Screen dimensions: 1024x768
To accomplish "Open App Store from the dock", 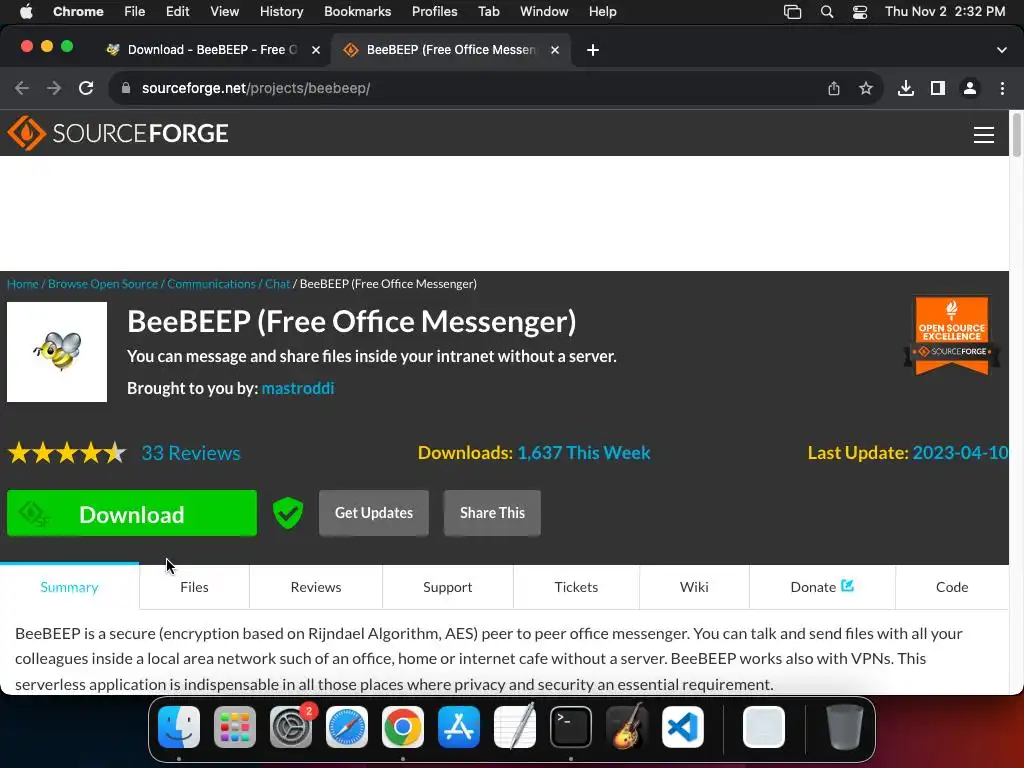I will pos(459,727).
